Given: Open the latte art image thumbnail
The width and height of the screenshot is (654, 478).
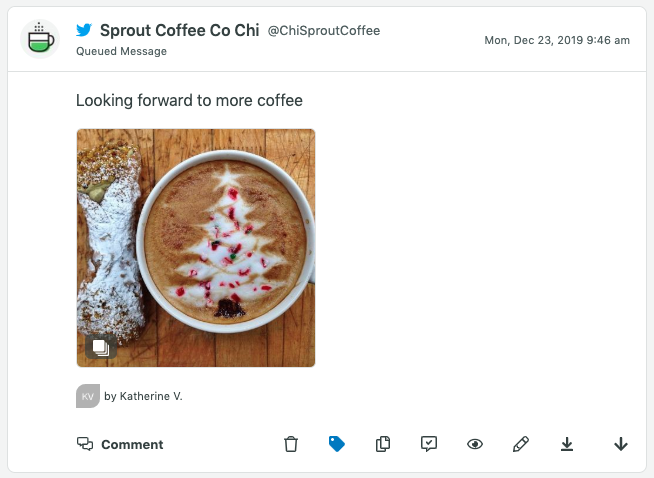Looking at the screenshot, I should [x=196, y=248].
